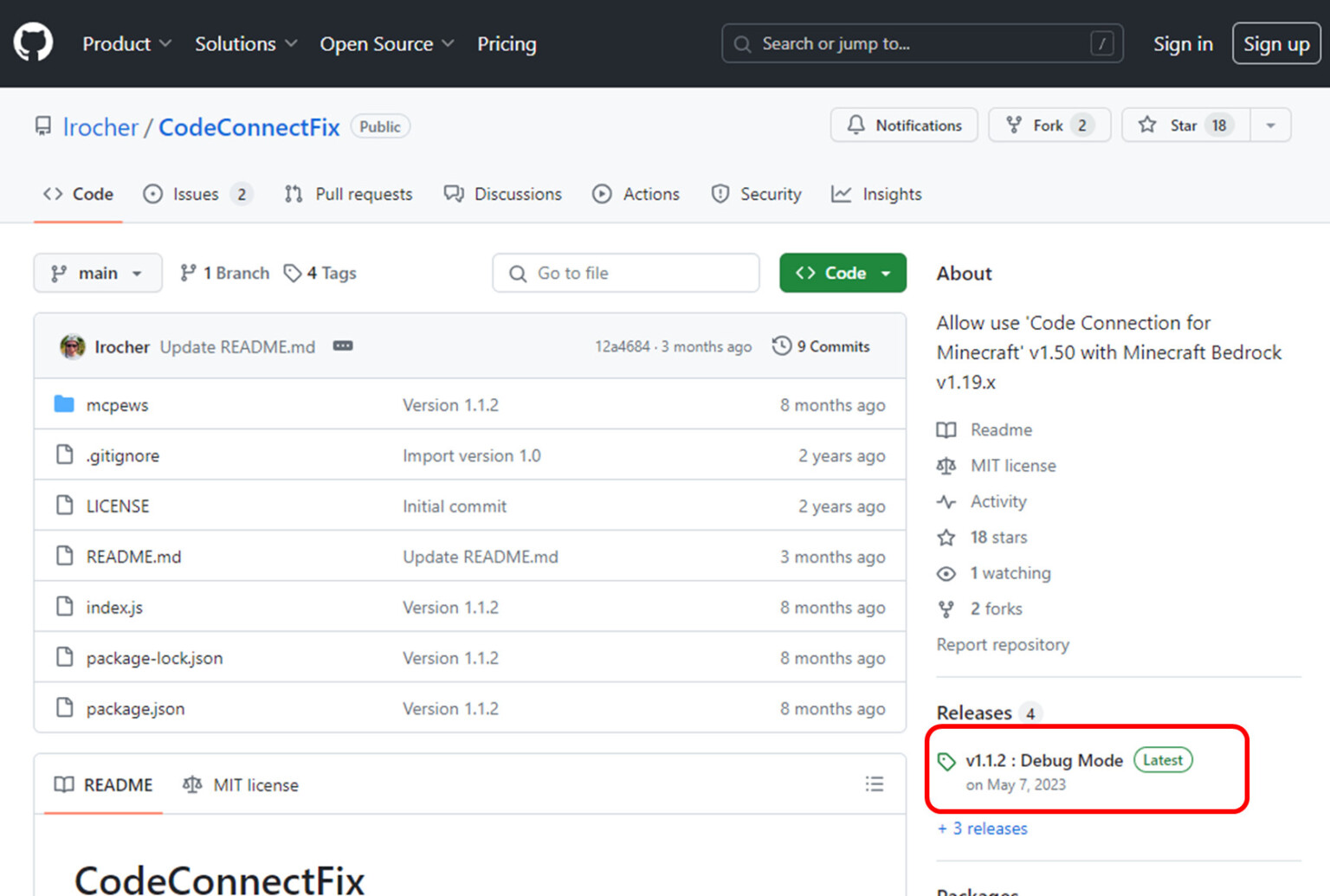The image size is (1330, 896).
Task: Select the README tab
Action: pyautogui.click(x=103, y=784)
